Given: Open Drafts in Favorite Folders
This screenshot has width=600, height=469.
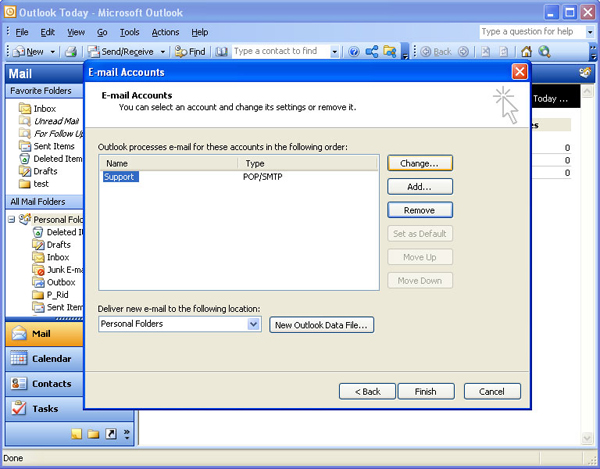Looking at the screenshot, I should (38, 171).
